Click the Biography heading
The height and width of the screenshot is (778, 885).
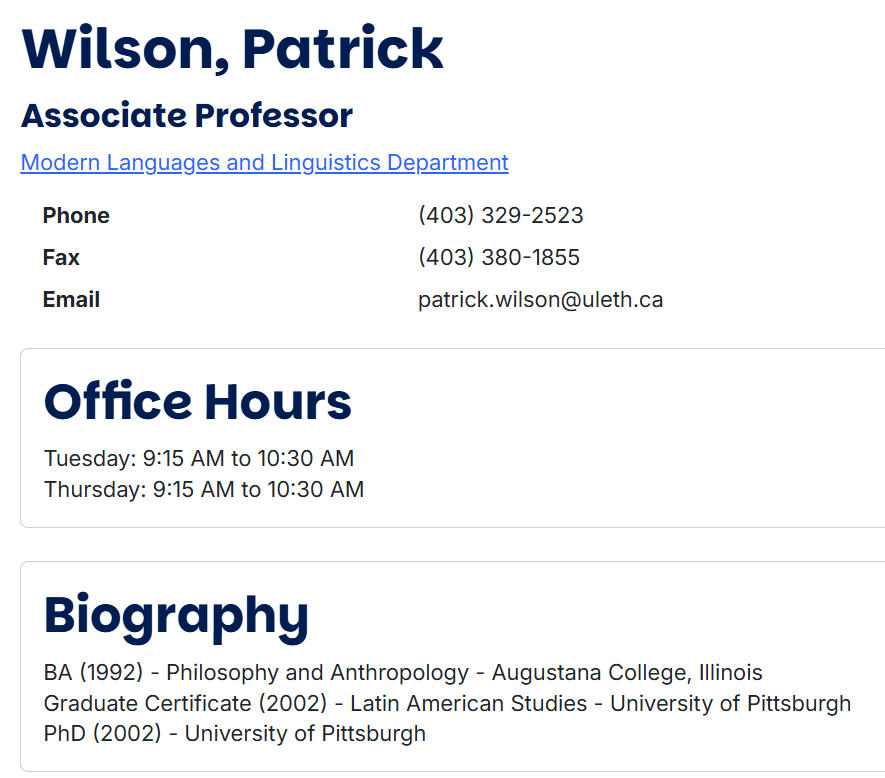click(176, 615)
